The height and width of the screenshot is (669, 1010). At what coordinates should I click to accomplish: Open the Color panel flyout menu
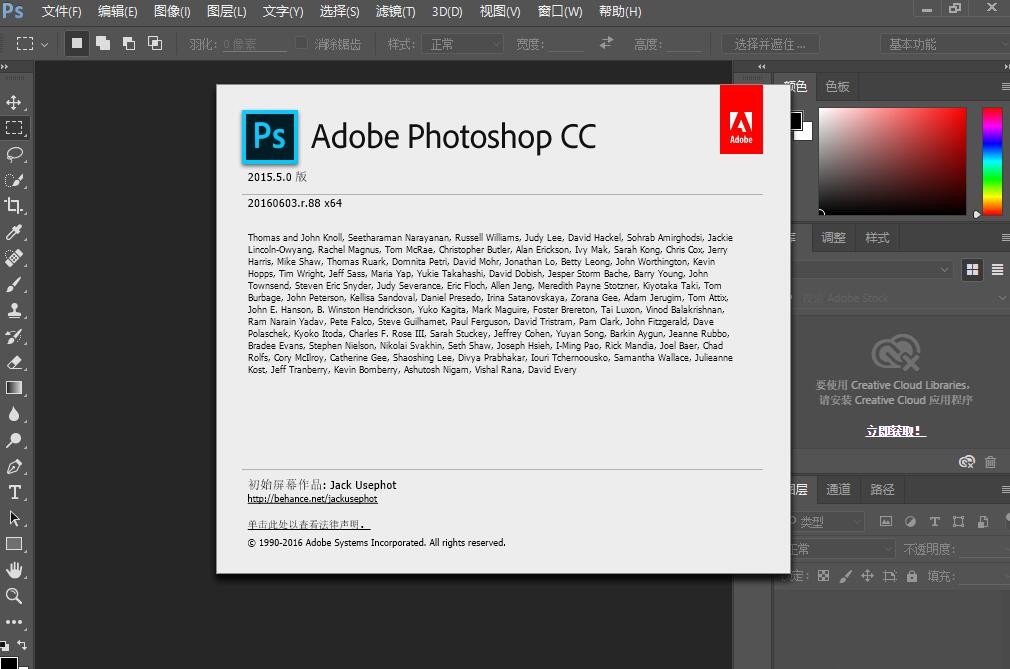(1005, 86)
